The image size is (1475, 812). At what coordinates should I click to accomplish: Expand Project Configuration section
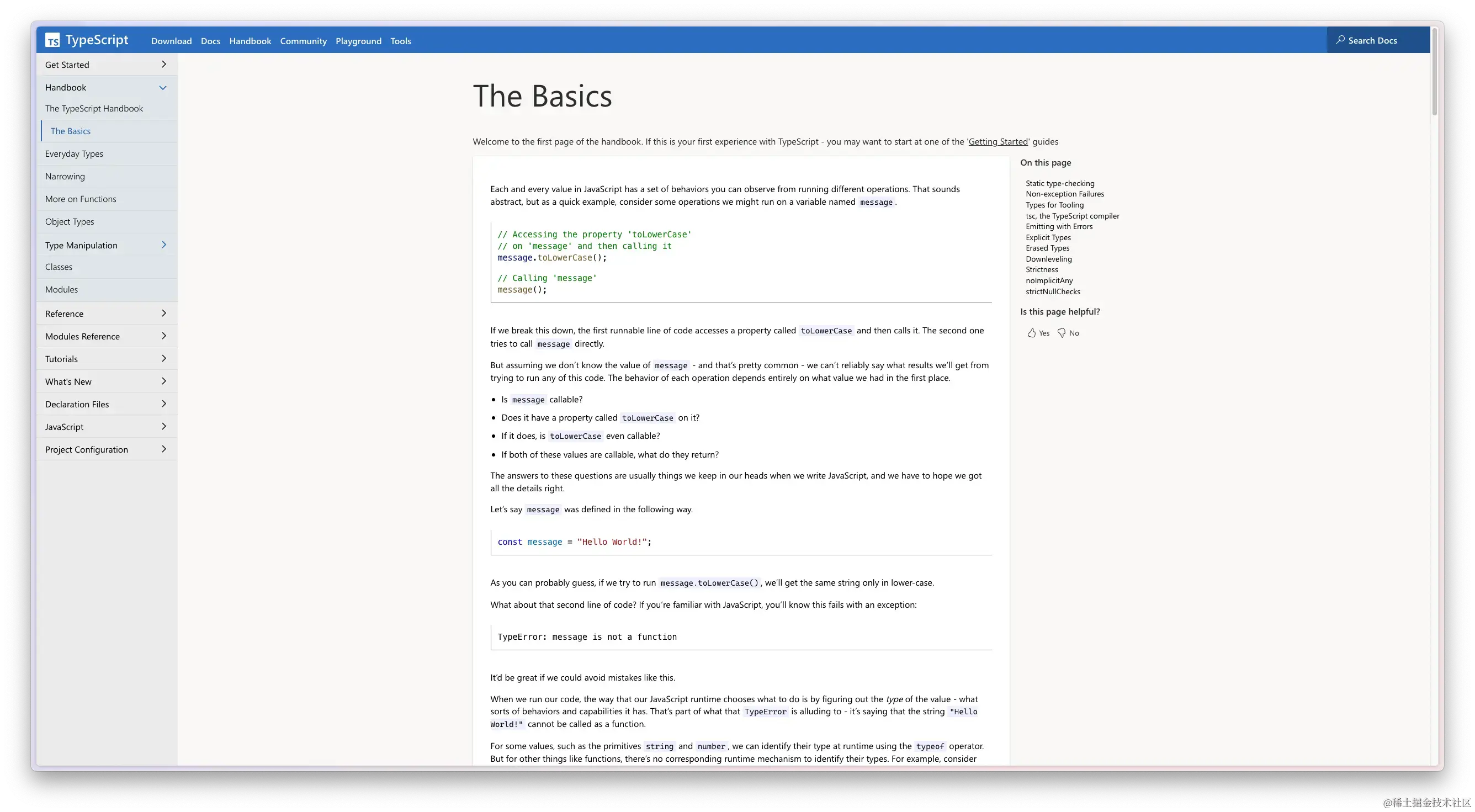pos(164,449)
